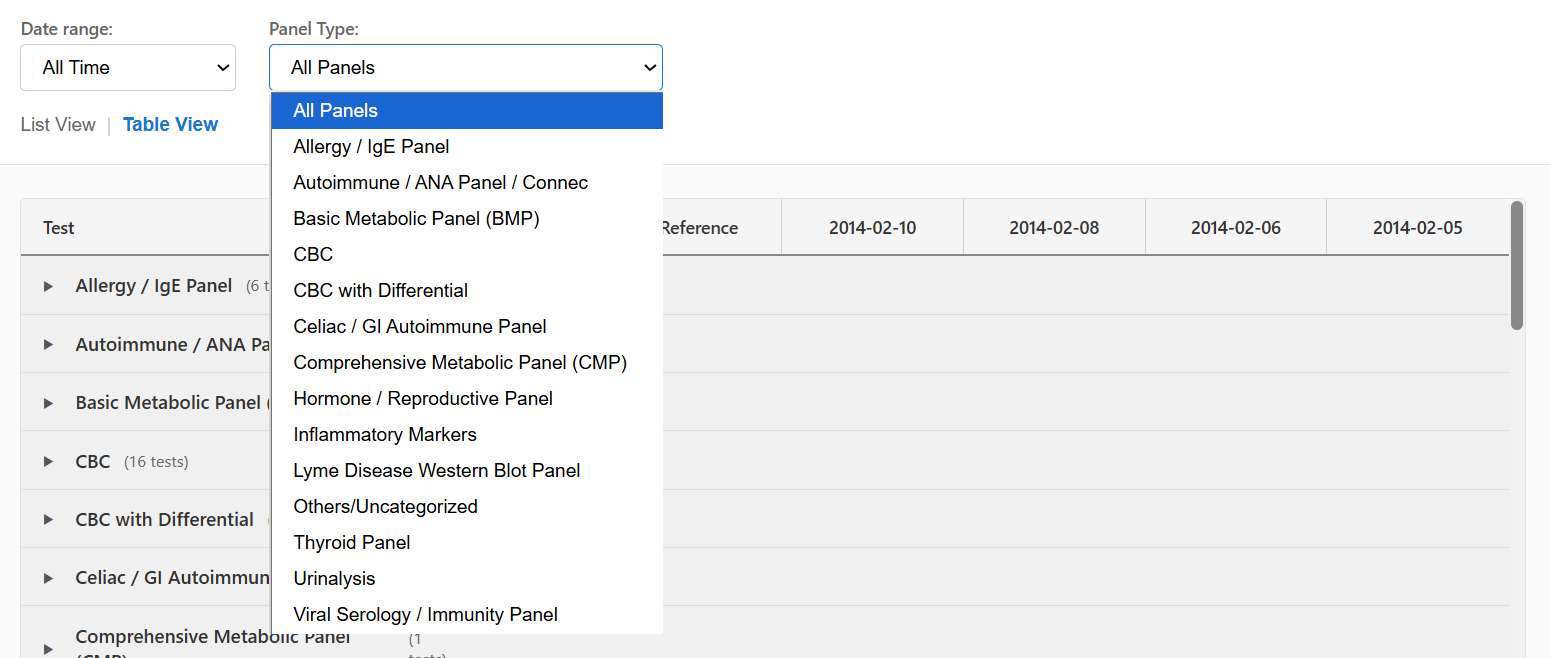This screenshot has height=658, width=1550.
Task: Click the 2014-02-10 column header
Action: 872,228
